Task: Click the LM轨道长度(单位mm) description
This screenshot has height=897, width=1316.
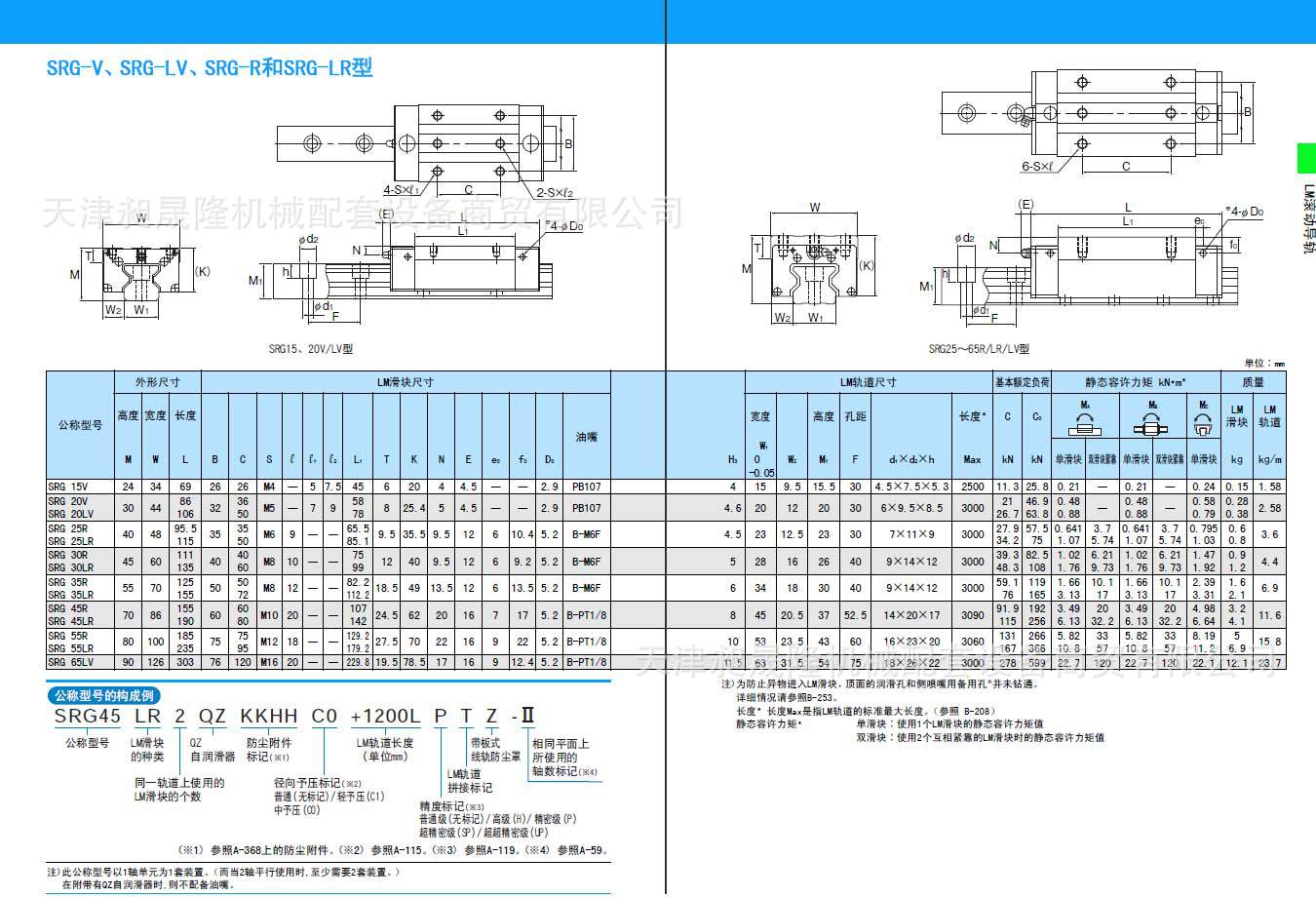Action: [384, 750]
